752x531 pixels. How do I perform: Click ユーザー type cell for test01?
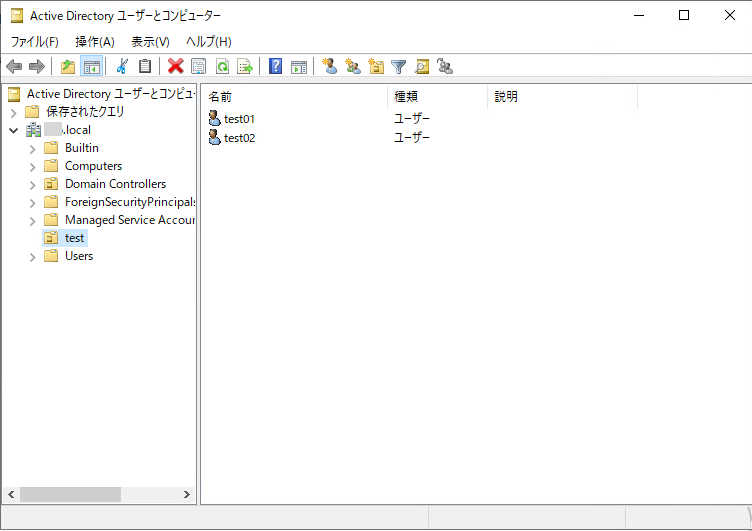(412, 118)
